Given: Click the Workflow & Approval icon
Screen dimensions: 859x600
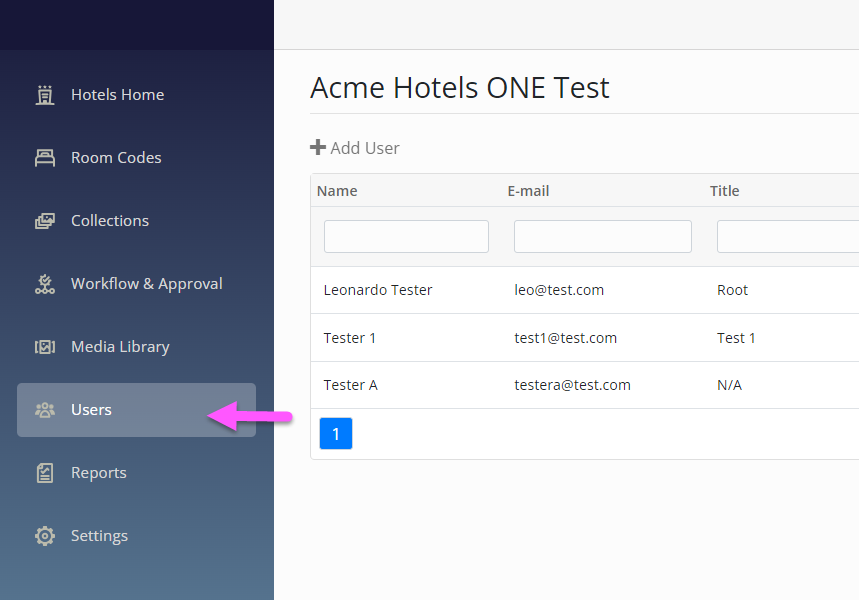Looking at the screenshot, I should 45,284.
